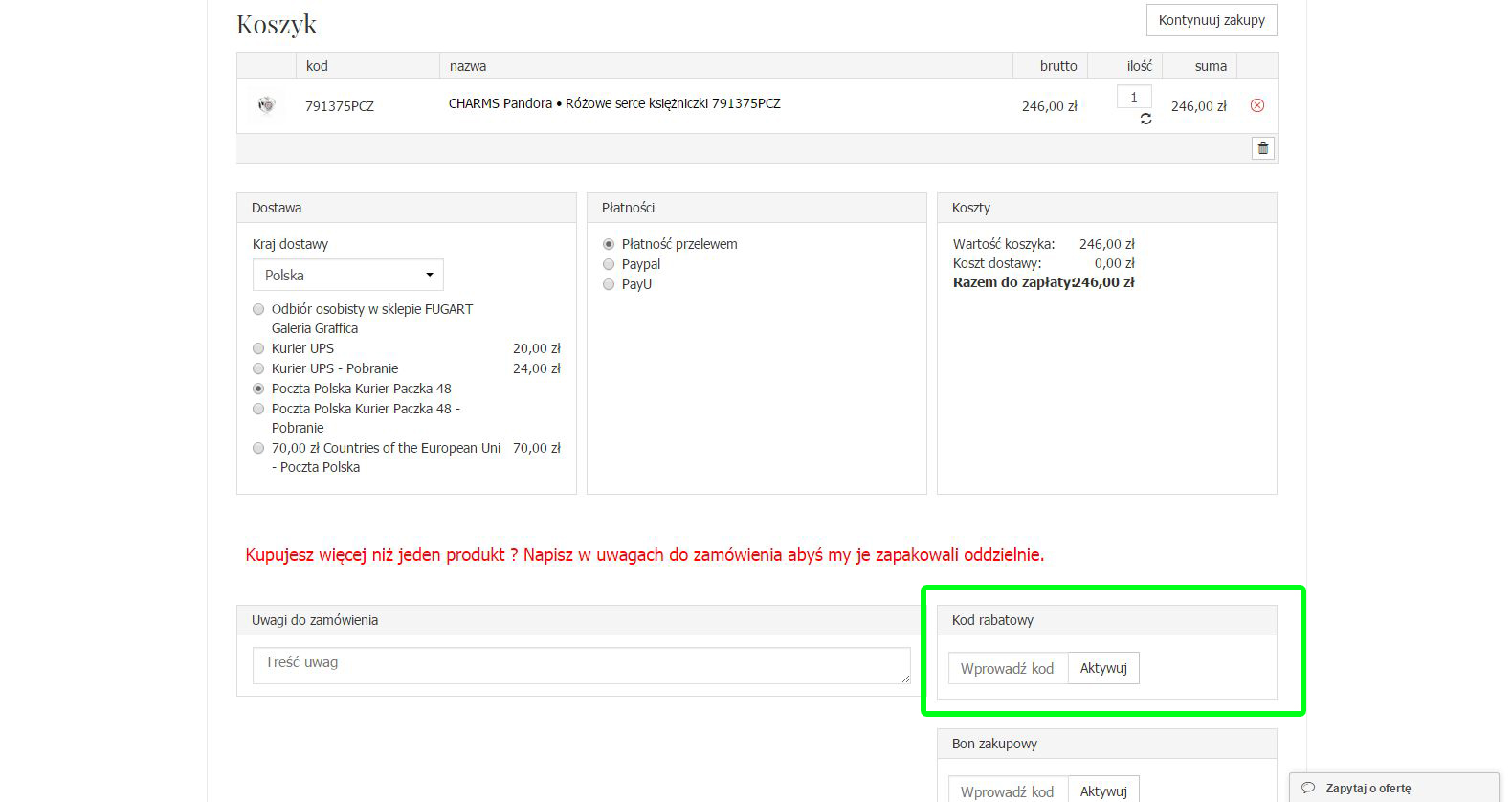Viewport: 1512px width, 802px height.
Task: Activate the Bon zakupowy voucher with Aktywuj
Action: coord(1103,791)
